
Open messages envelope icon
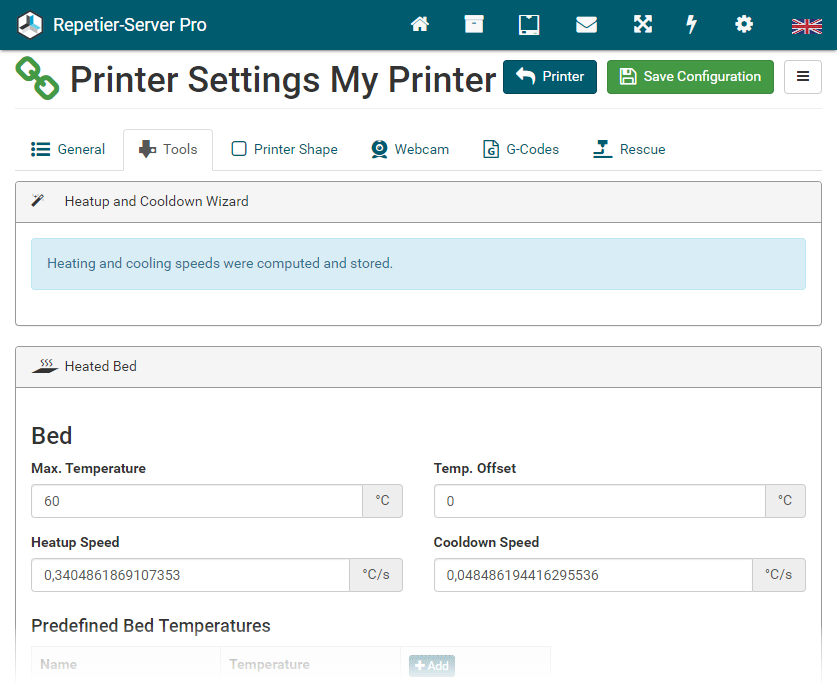[x=586, y=25]
